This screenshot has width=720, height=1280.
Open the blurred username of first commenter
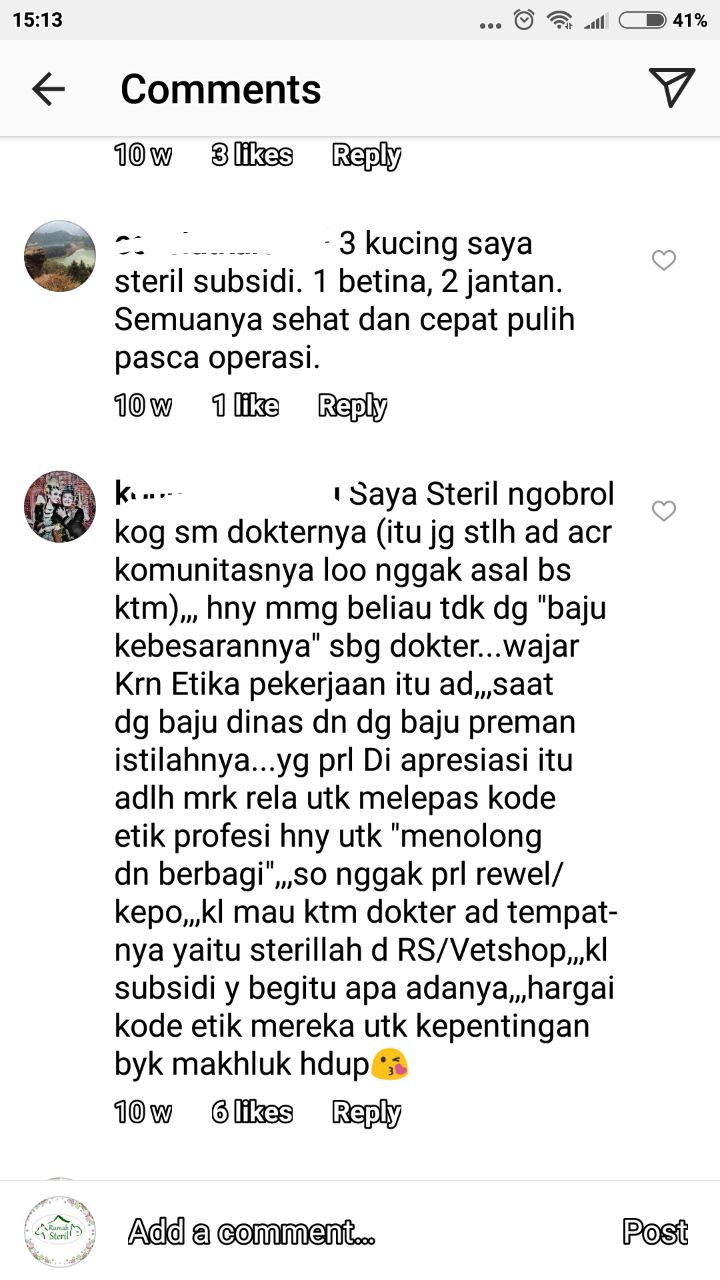click(x=223, y=243)
